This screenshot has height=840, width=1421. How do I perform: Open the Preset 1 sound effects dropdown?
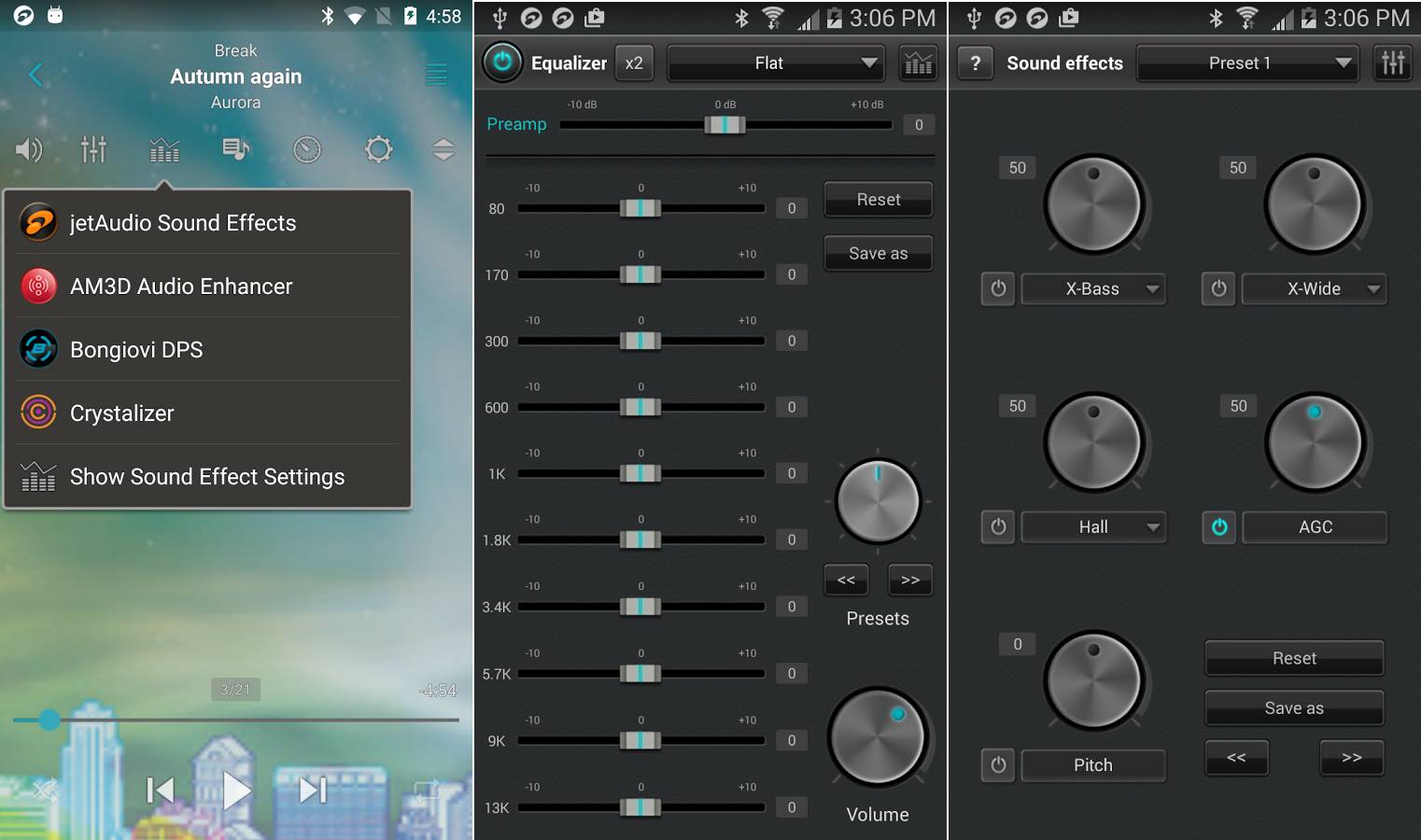click(x=1247, y=63)
